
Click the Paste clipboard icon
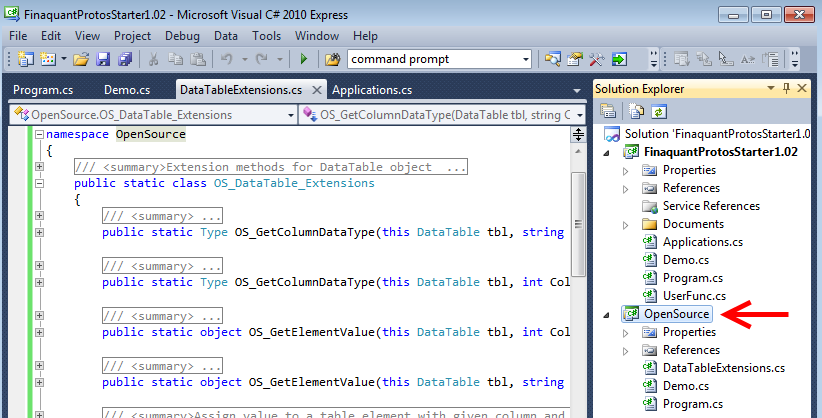[198, 59]
